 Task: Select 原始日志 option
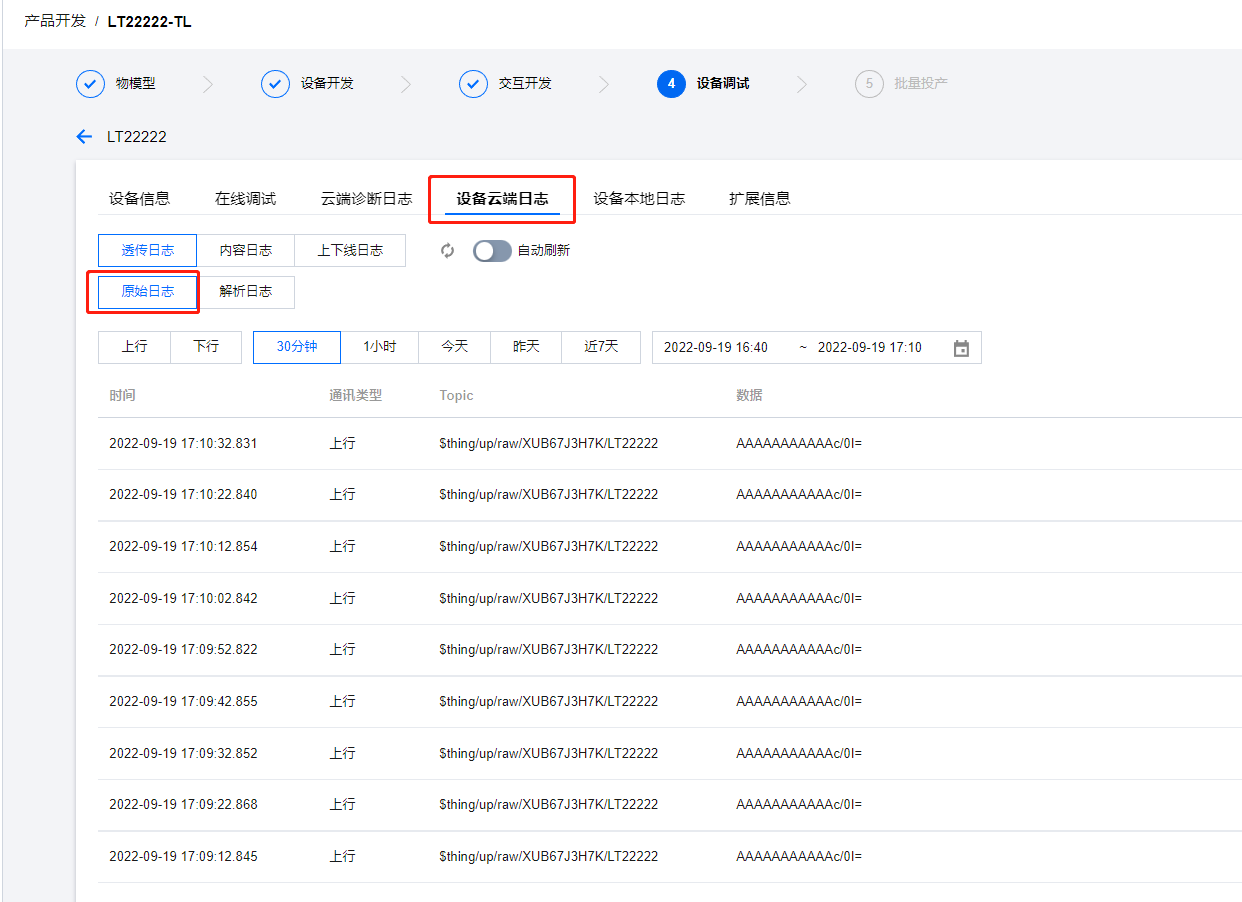147,292
